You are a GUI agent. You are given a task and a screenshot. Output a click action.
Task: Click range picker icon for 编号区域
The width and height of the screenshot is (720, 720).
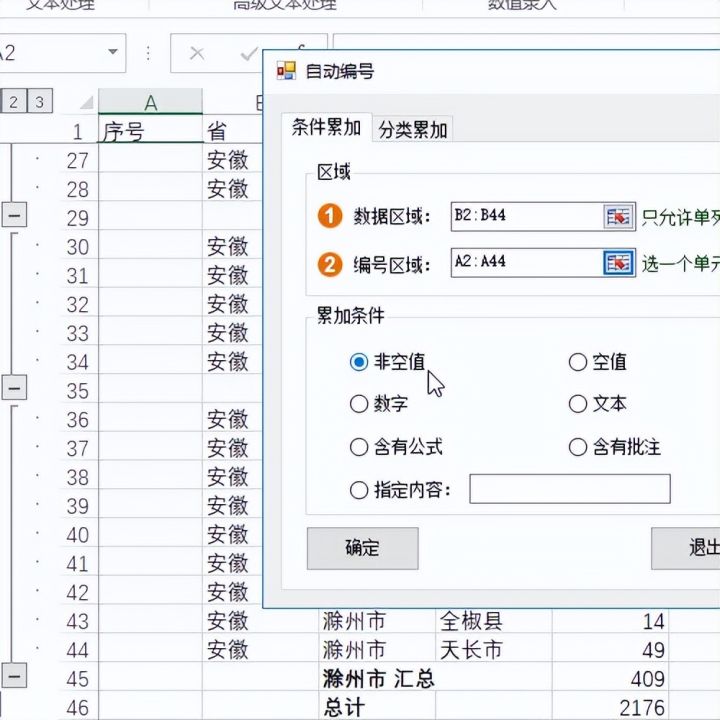[x=618, y=263]
